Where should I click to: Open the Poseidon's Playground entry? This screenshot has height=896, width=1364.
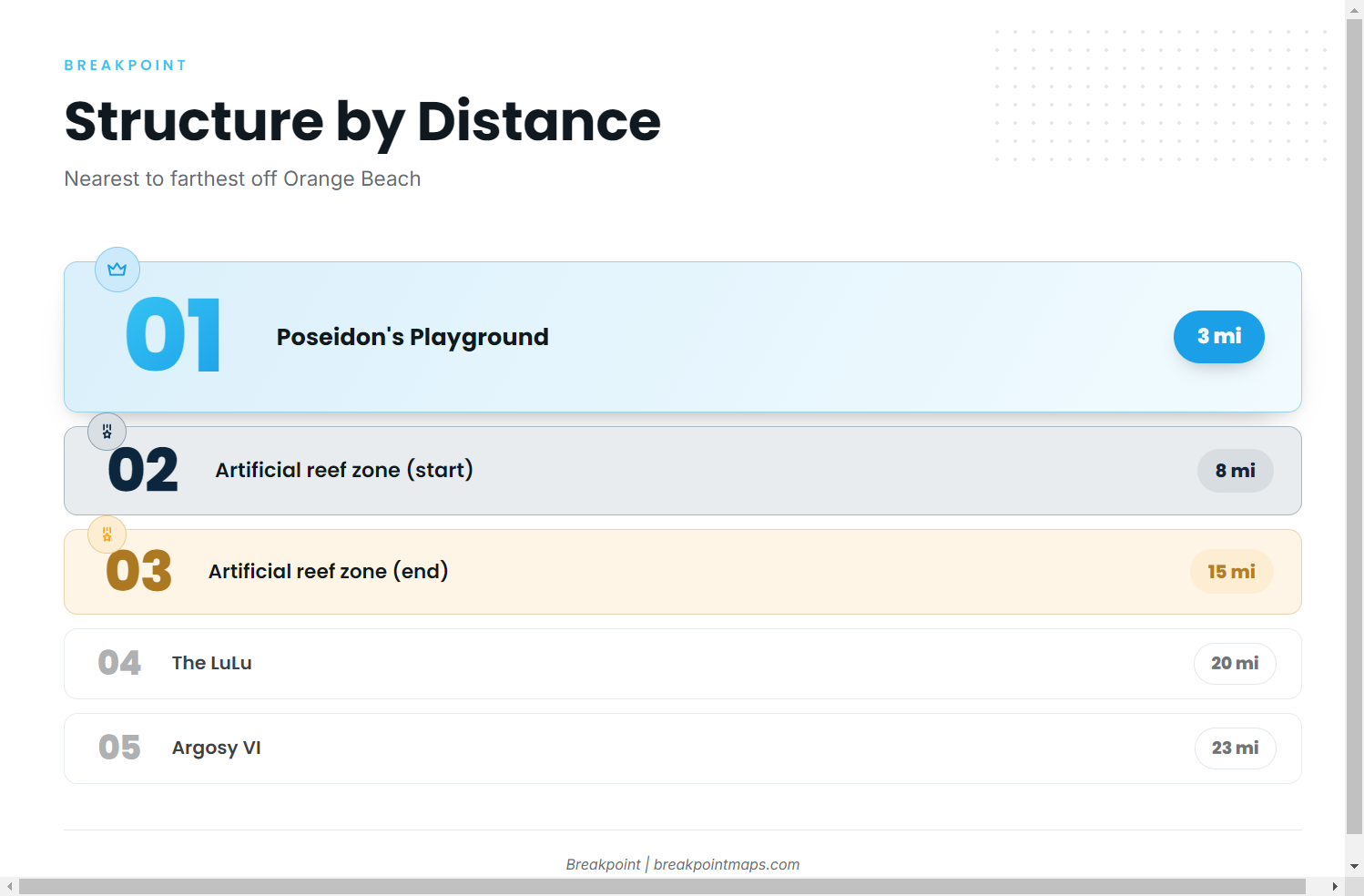coord(683,337)
